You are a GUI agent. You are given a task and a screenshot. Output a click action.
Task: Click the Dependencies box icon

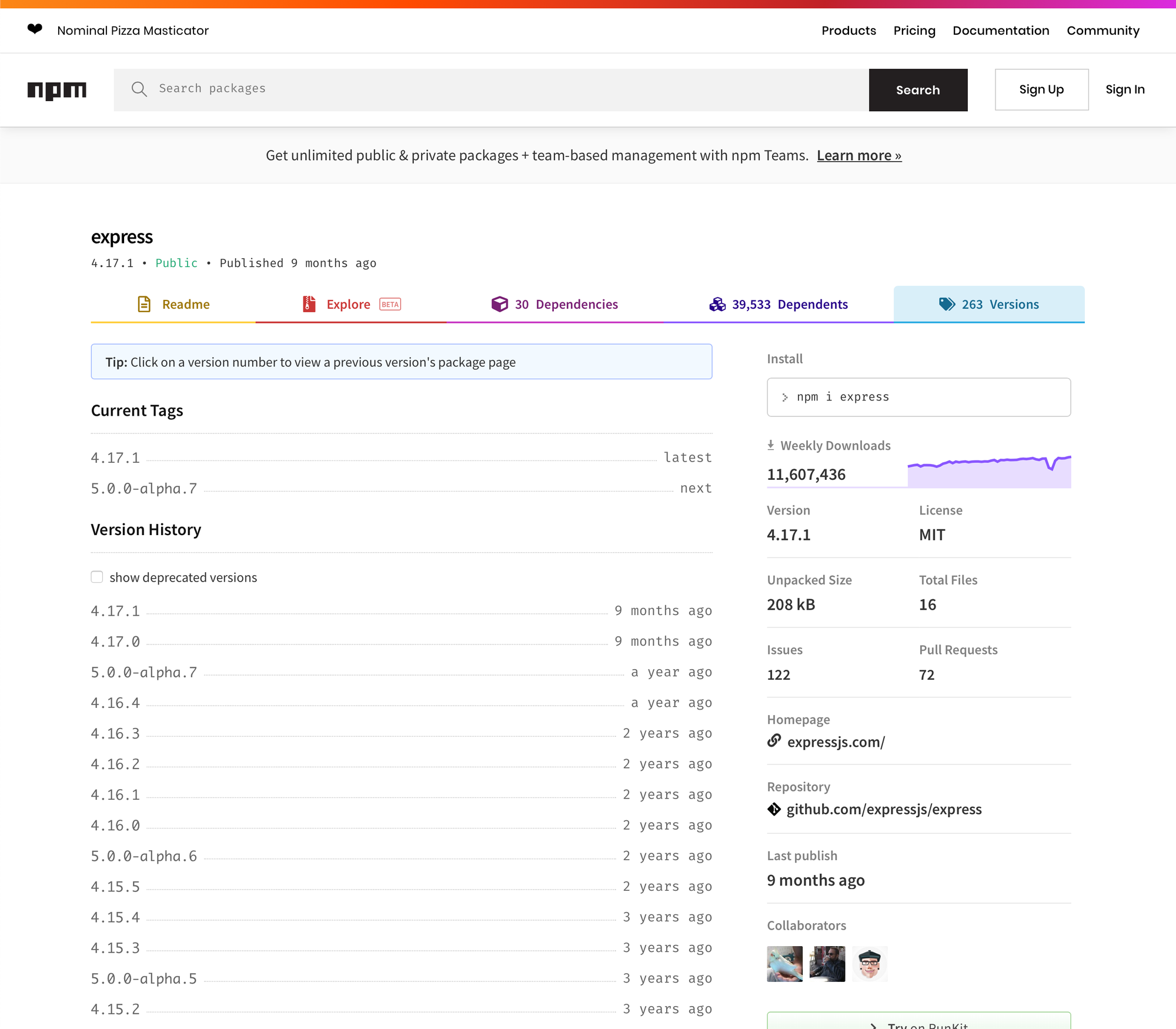click(x=500, y=304)
